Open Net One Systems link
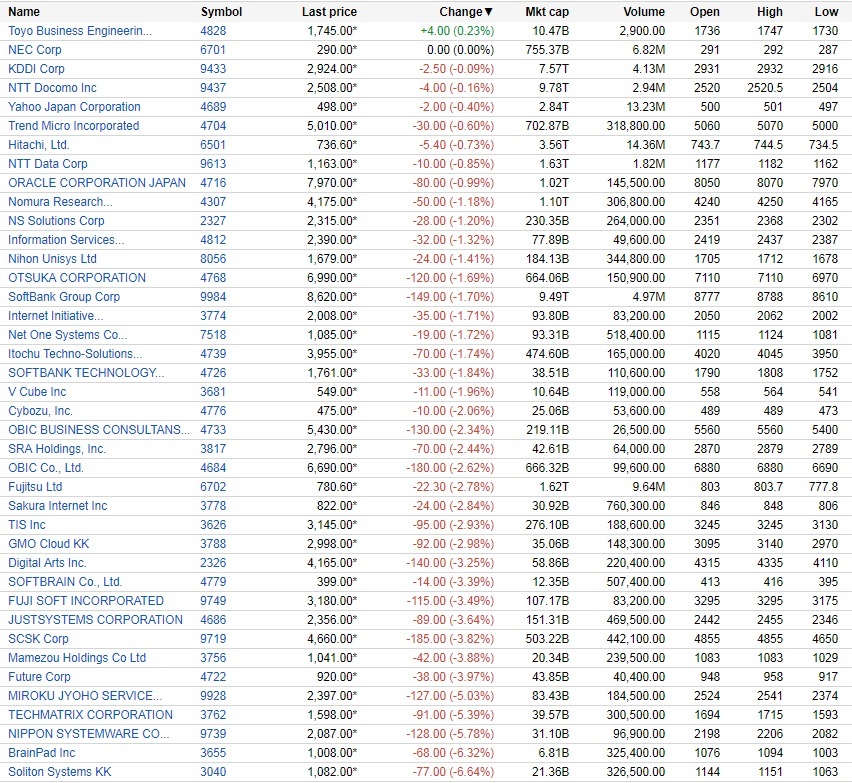Viewport: 852px width, 783px height. 68,335
